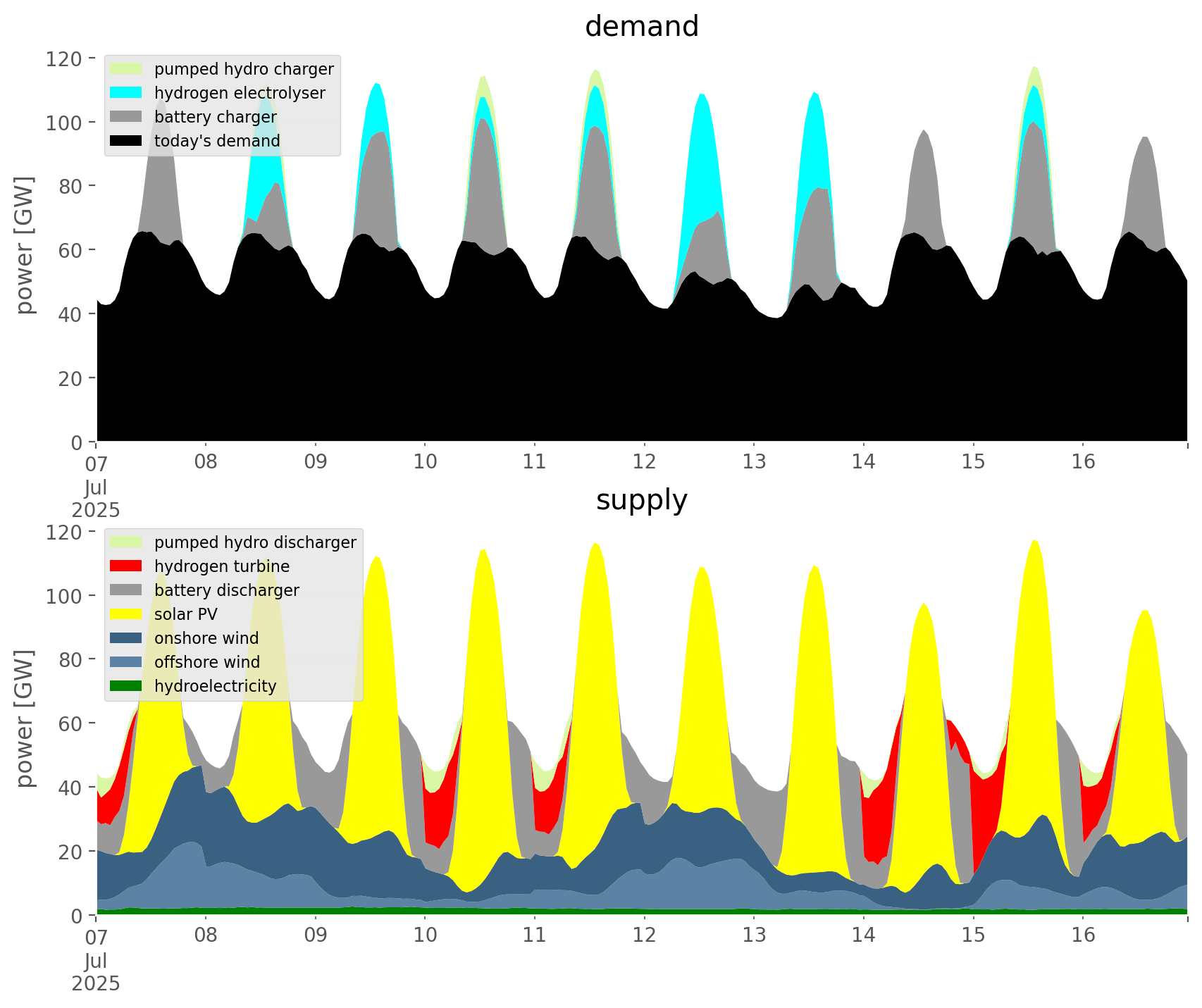The width and height of the screenshot is (1202, 1008).
Task: Click the black today's demand legend swatch
Action: (x=126, y=141)
